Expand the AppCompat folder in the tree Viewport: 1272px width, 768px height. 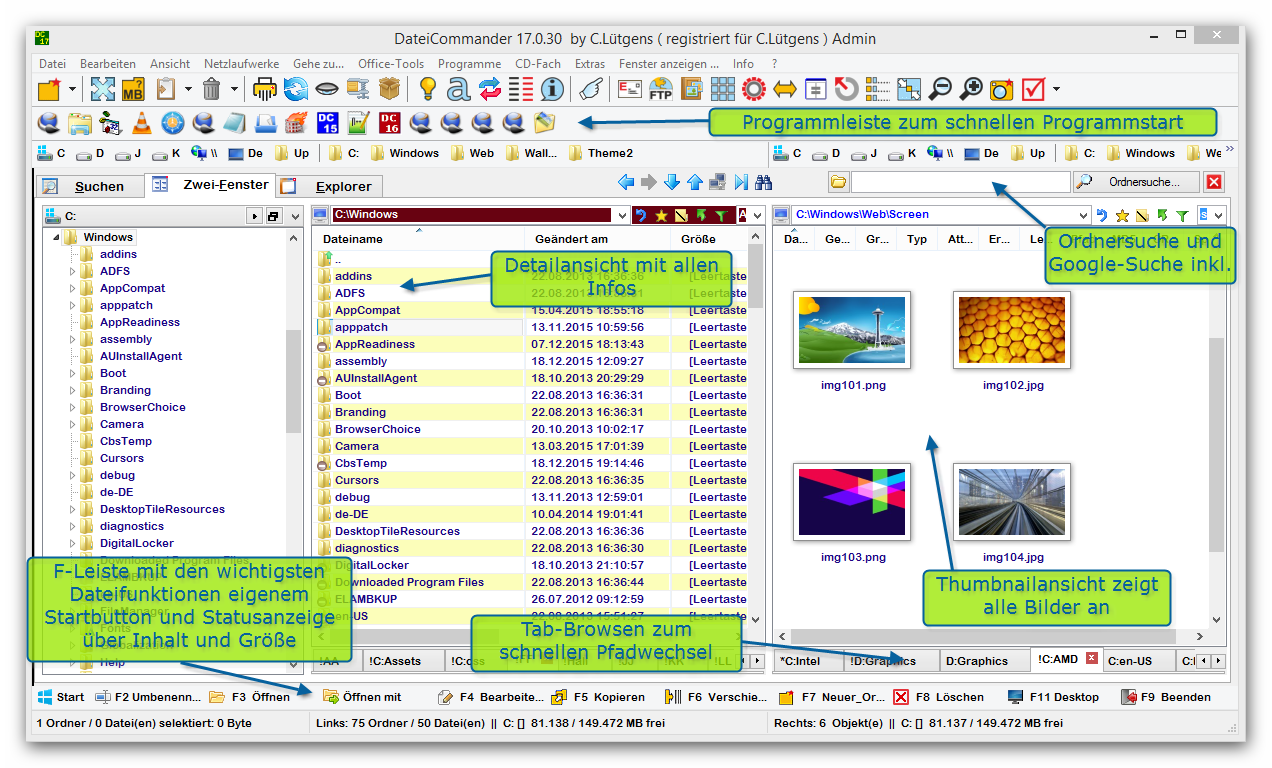click(x=72, y=289)
